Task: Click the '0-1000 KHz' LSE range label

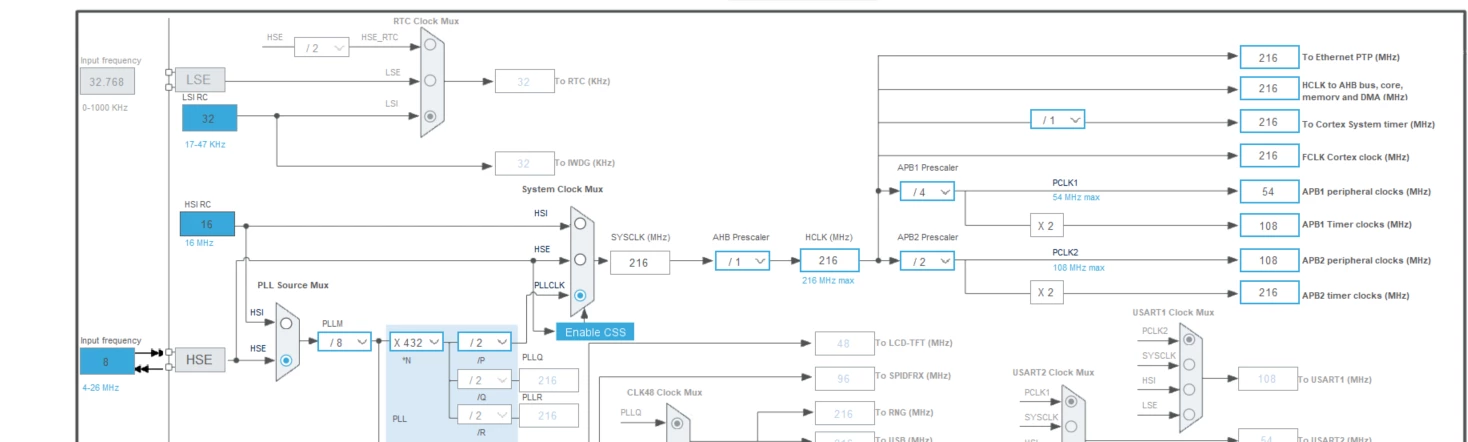Action: click(105, 107)
